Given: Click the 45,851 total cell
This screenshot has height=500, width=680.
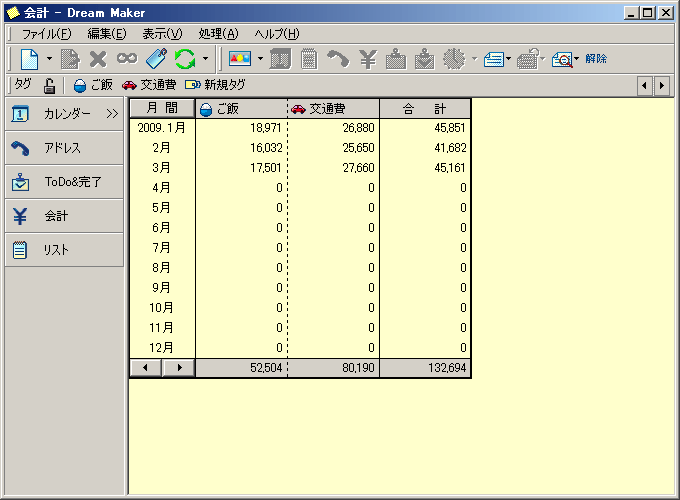Looking at the screenshot, I should coord(425,128).
